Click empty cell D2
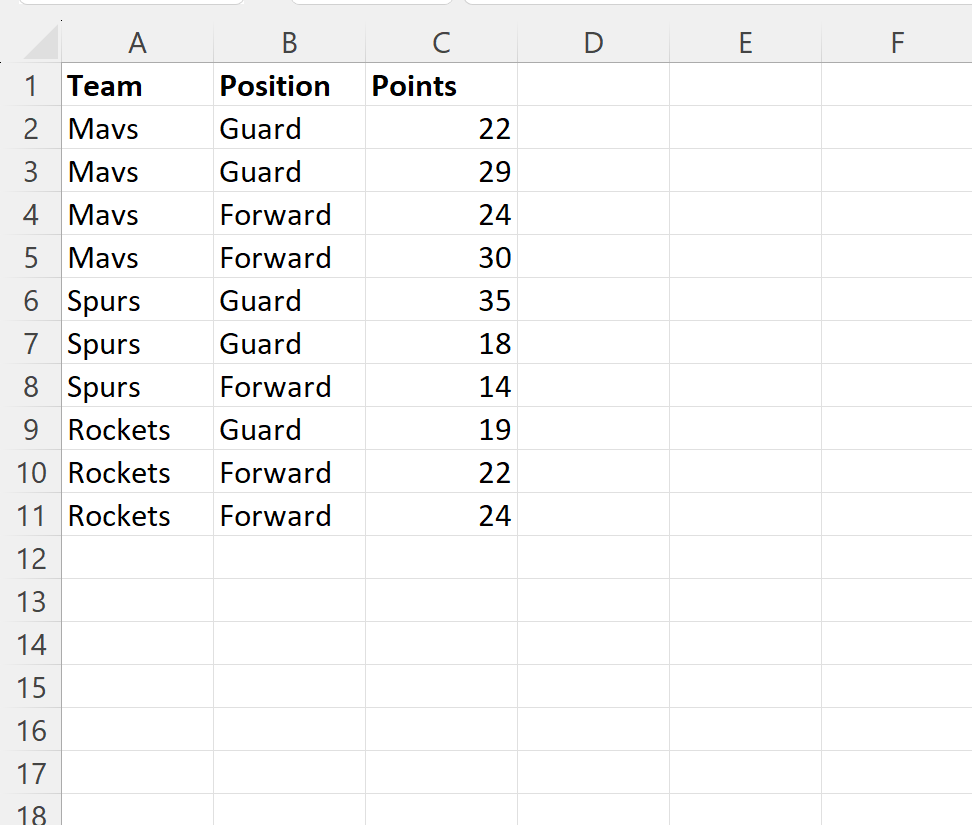Screen dimensions: 972x825 593,129
